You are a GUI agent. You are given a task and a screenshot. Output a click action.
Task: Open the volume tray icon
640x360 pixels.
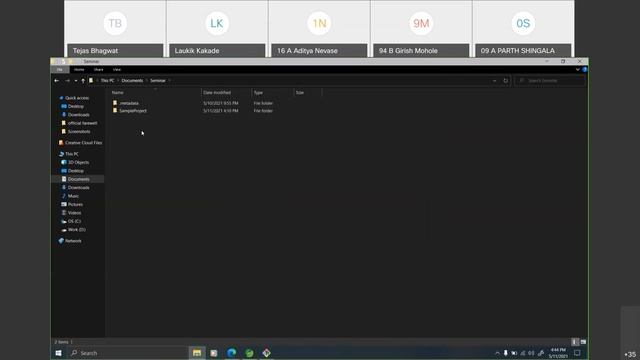(531, 353)
